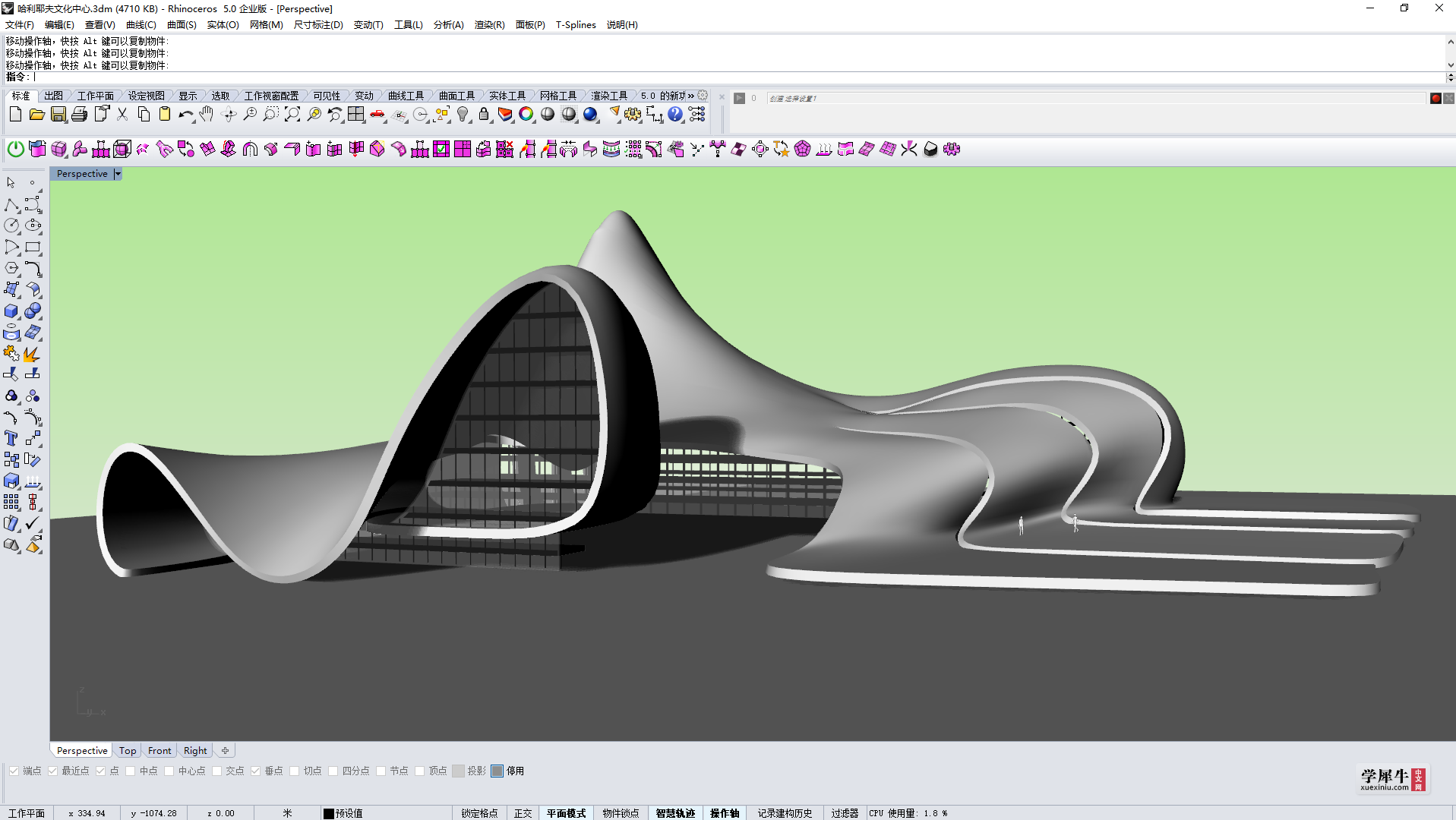Click the green T-Splines power icon
1456x820 pixels.
click(15, 149)
